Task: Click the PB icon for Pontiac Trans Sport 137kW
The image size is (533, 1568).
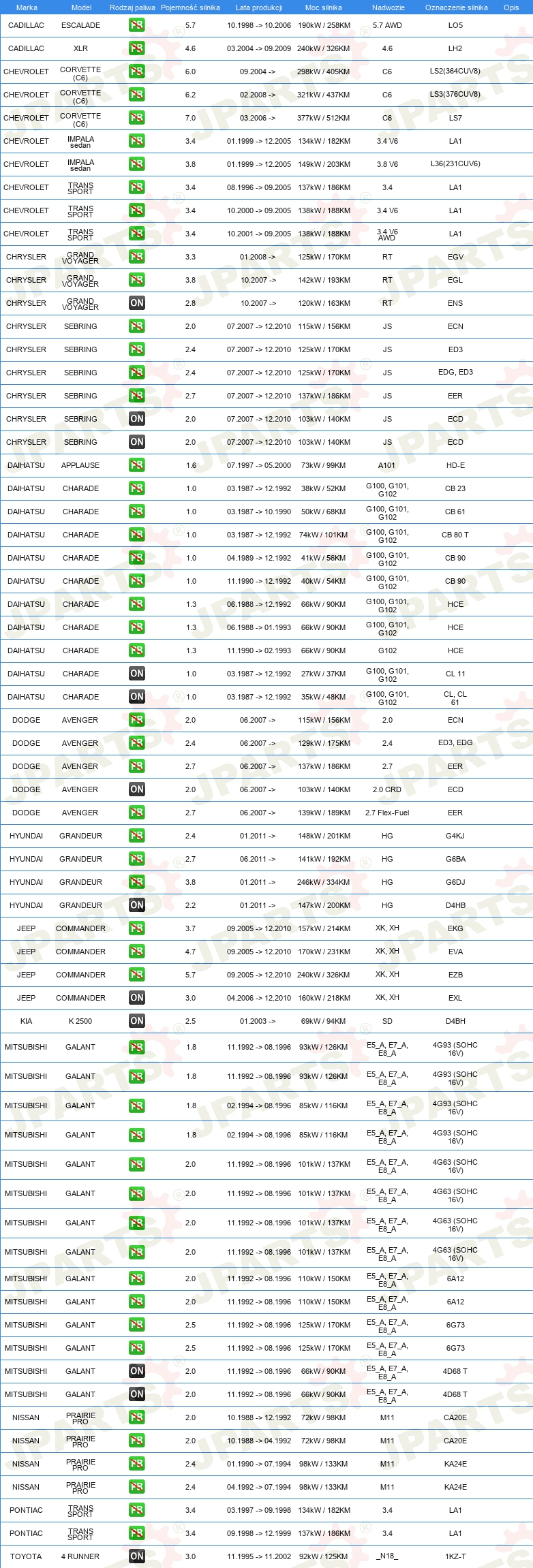Action: tap(136, 1533)
